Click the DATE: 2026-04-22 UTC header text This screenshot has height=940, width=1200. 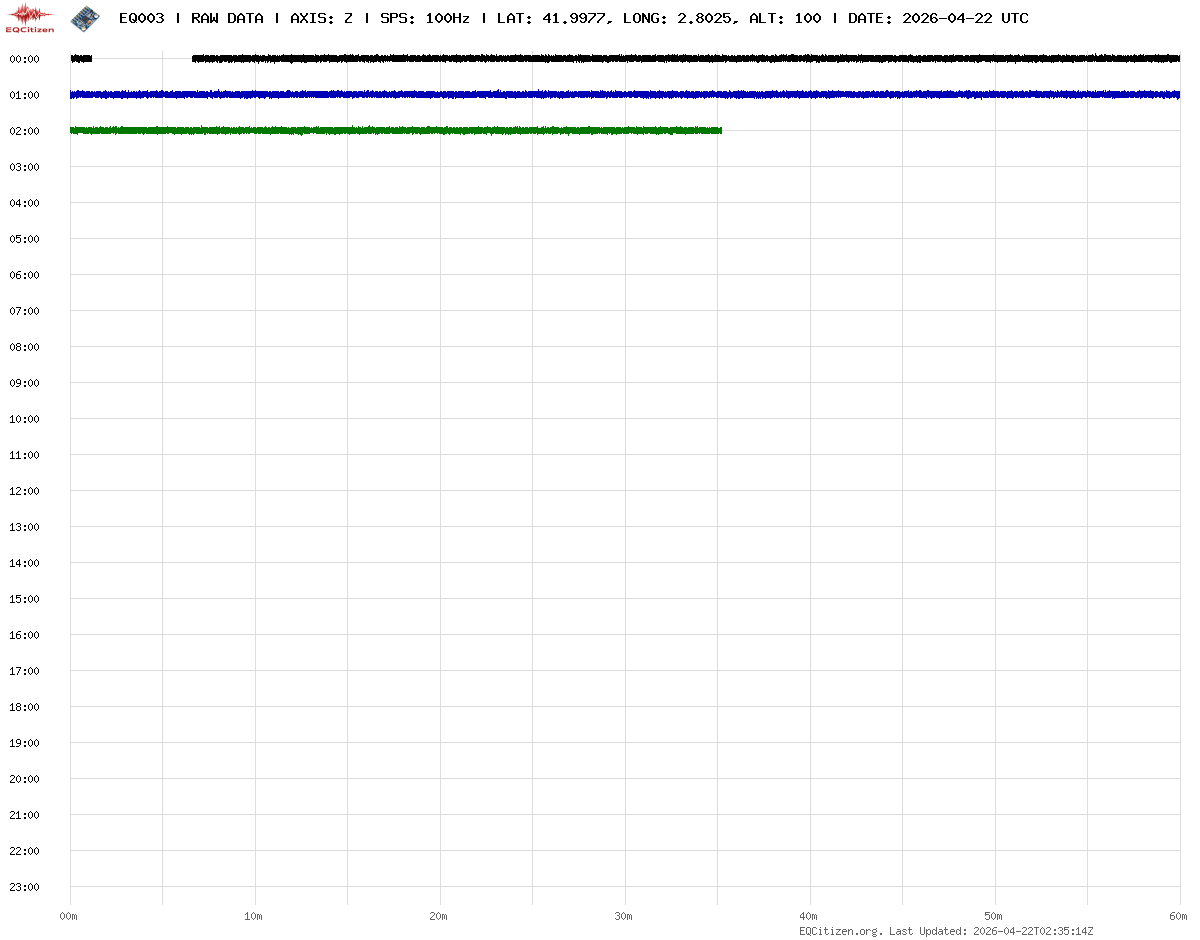coord(938,18)
